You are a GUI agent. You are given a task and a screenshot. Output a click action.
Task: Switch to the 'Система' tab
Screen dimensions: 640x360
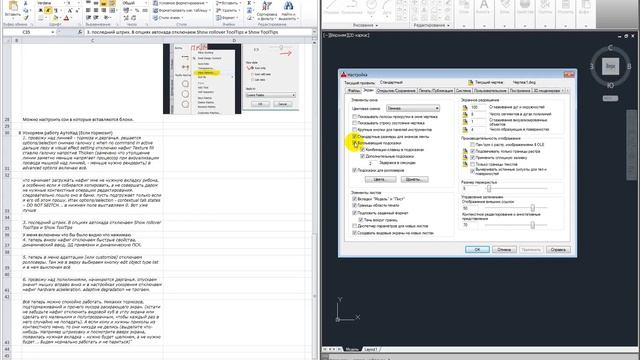click(463, 91)
